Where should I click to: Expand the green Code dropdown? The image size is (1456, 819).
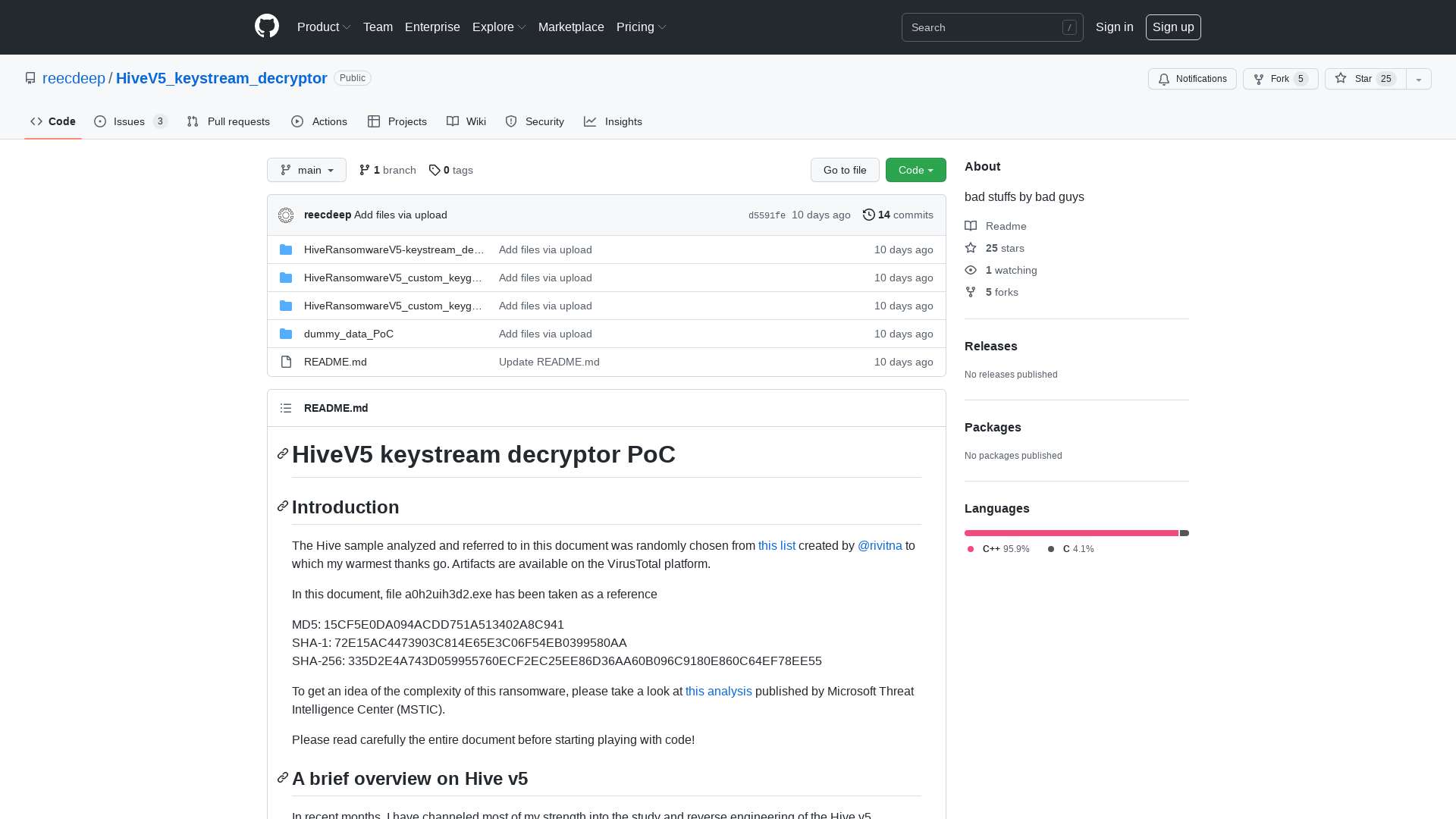point(915,170)
